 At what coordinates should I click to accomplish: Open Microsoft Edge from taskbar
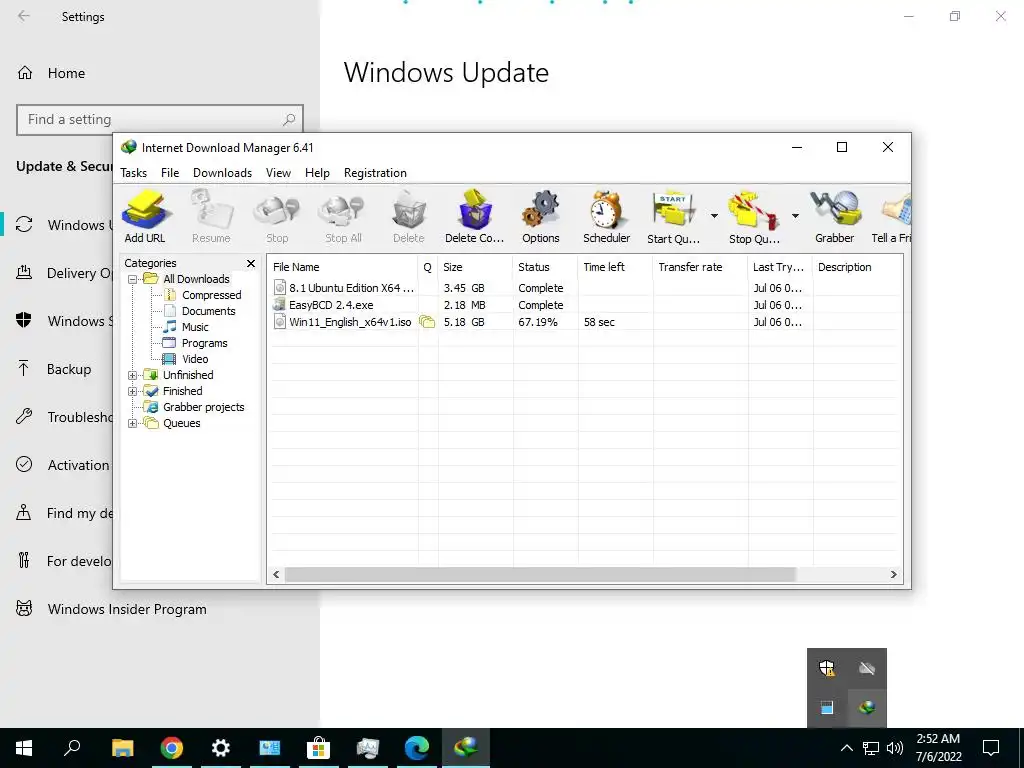(x=417, y=748)
